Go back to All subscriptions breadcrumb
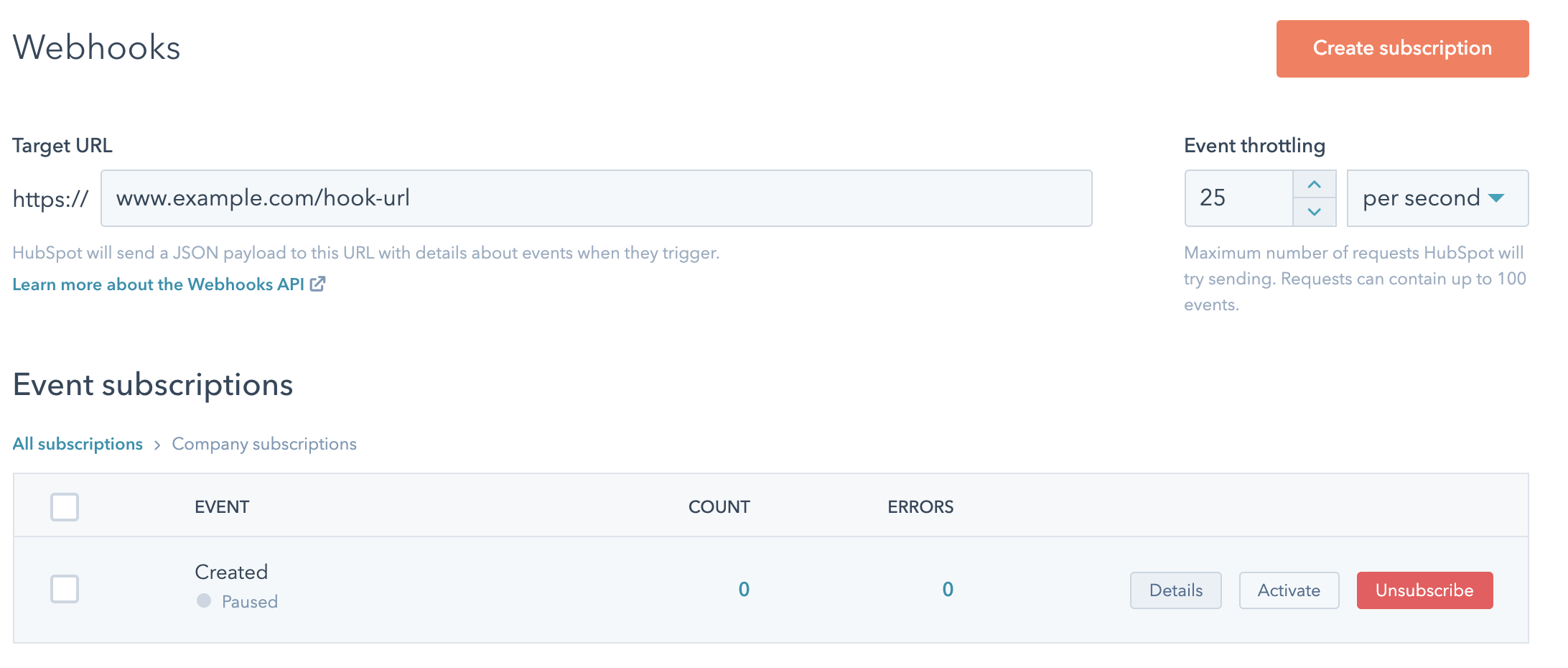 point(78,444)
